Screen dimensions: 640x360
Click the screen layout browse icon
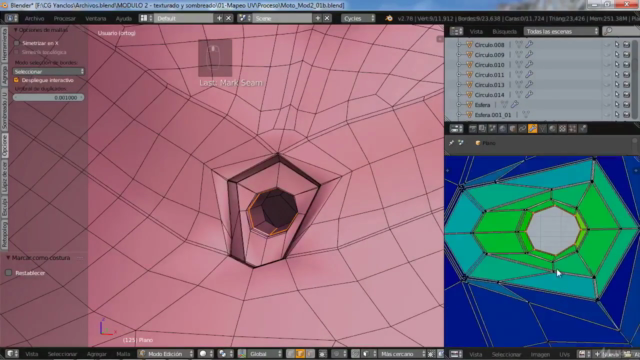click(146, 18)
